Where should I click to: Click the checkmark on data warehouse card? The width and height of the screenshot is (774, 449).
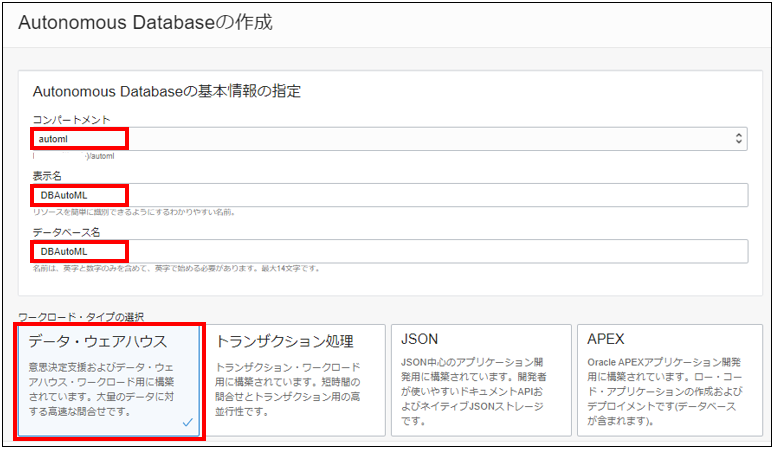[x=188, y=422]
